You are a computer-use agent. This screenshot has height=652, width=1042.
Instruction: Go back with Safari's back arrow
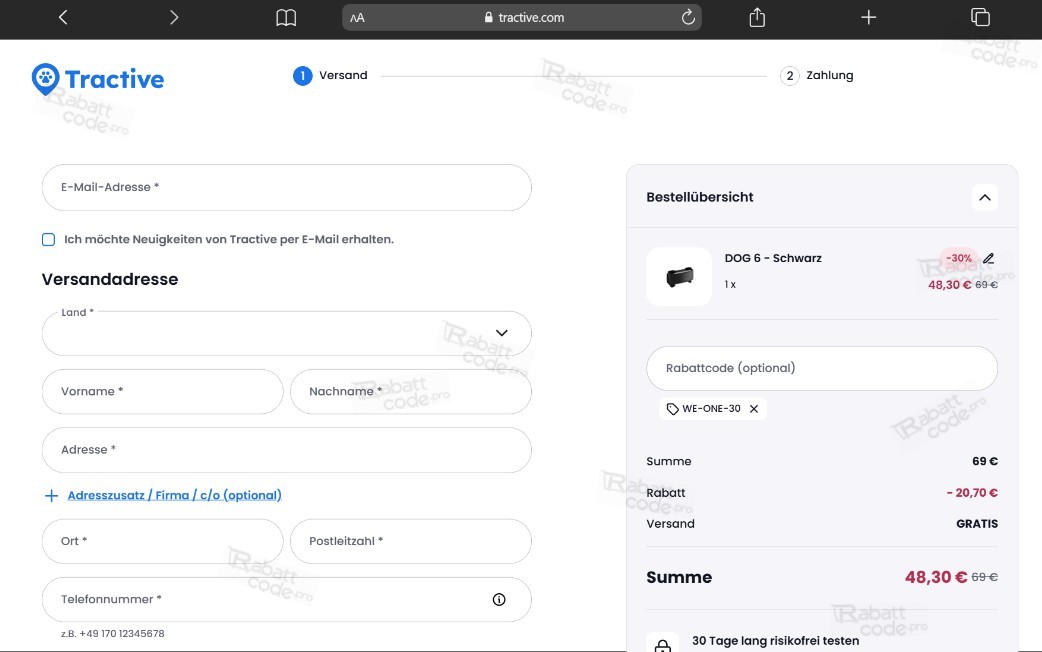pyautogui.click(x=63, y=17)
